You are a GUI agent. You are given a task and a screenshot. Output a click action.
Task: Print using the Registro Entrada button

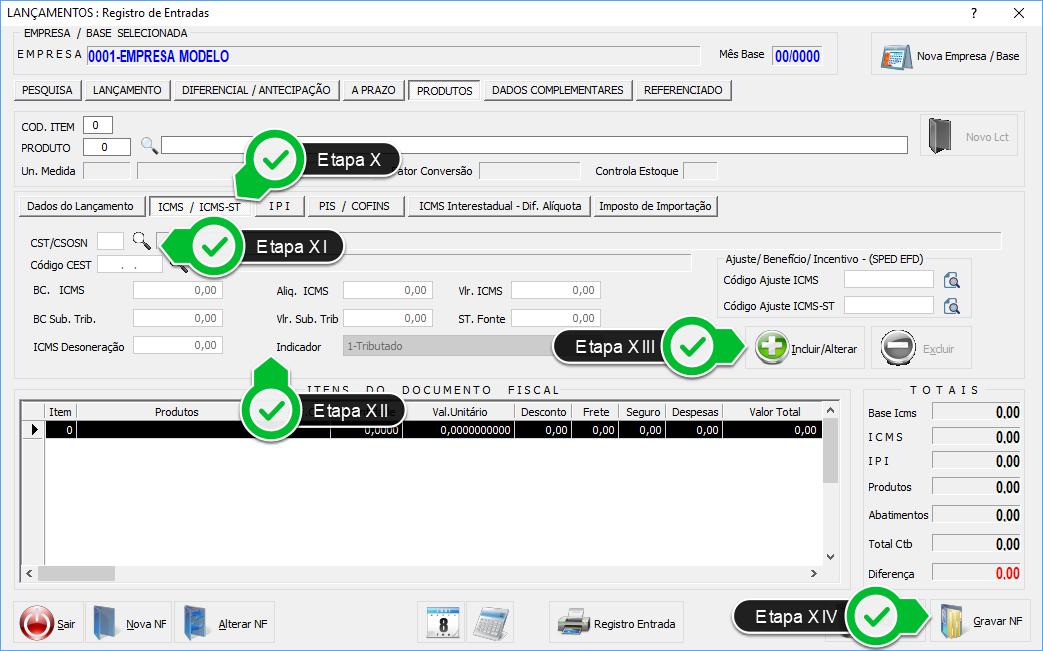point(617,623)
